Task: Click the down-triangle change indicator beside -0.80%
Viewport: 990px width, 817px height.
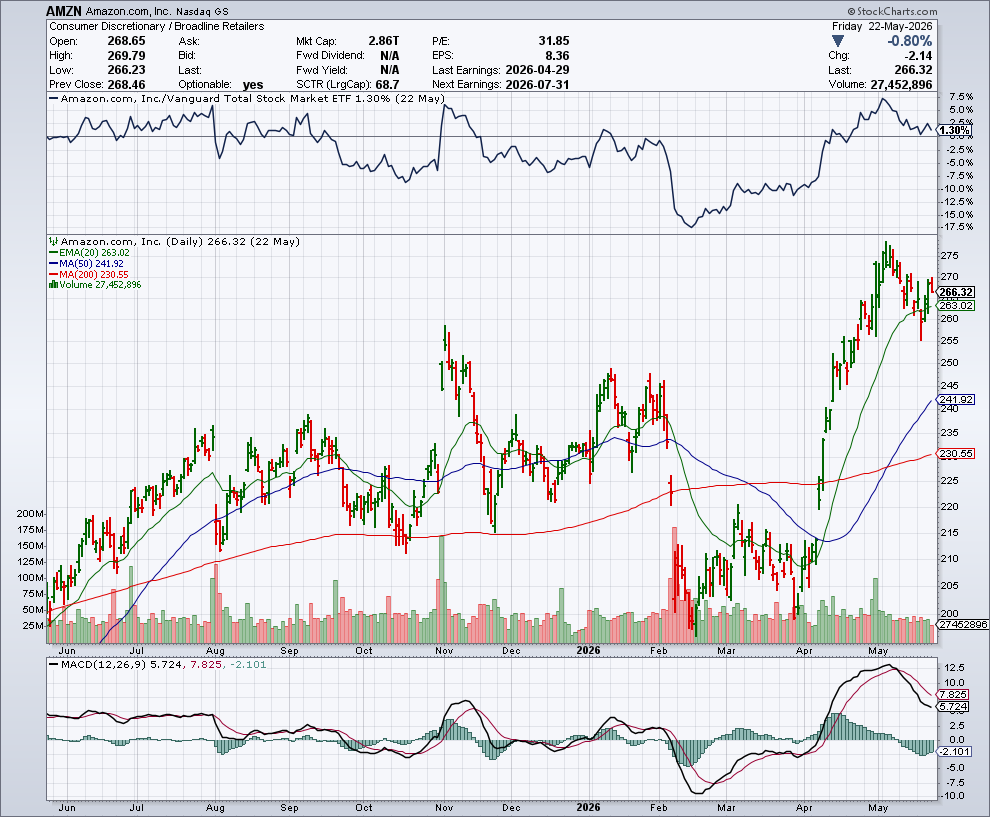Action: (x=838, y=41)
